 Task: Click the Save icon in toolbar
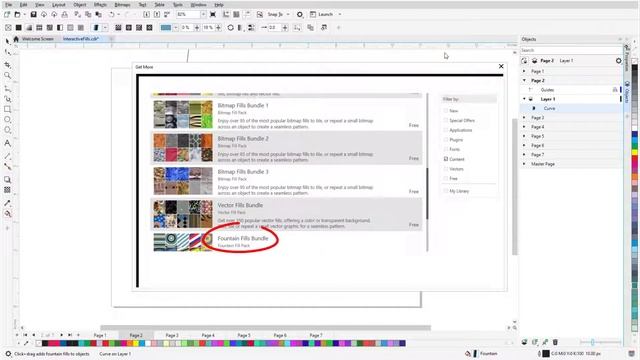[33, 14]
